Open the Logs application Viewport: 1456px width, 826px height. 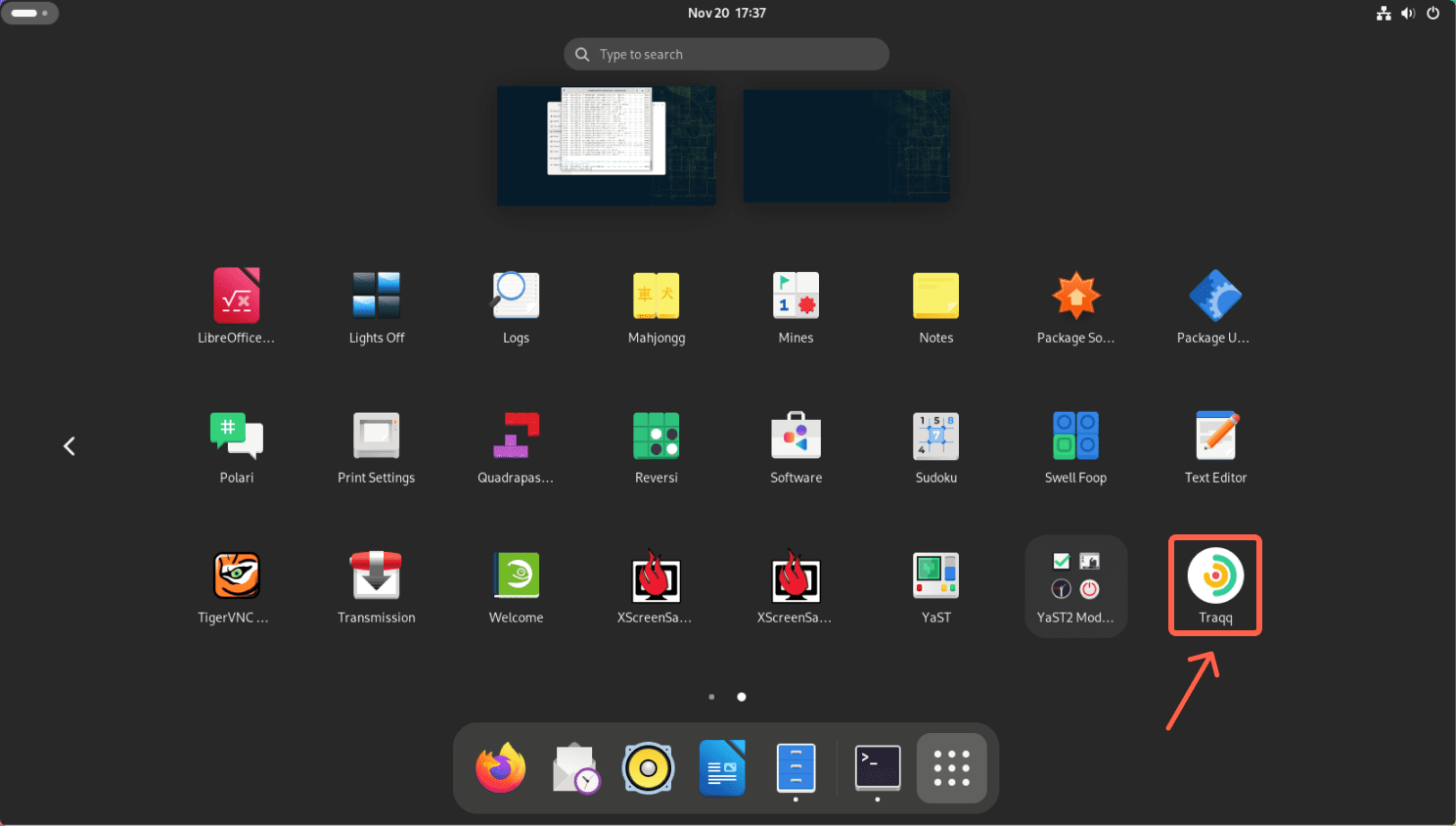pos(516,296)
